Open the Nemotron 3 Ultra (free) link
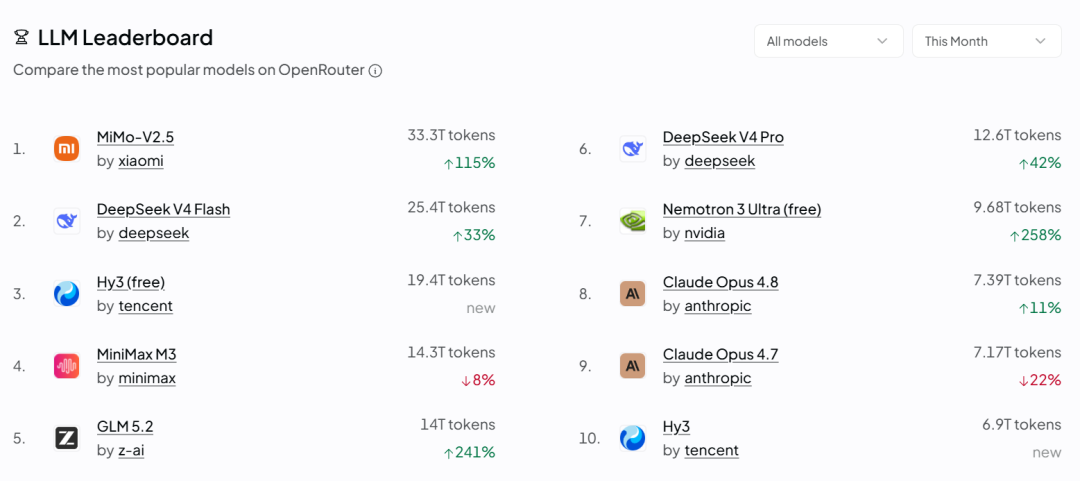 point(742,209)
